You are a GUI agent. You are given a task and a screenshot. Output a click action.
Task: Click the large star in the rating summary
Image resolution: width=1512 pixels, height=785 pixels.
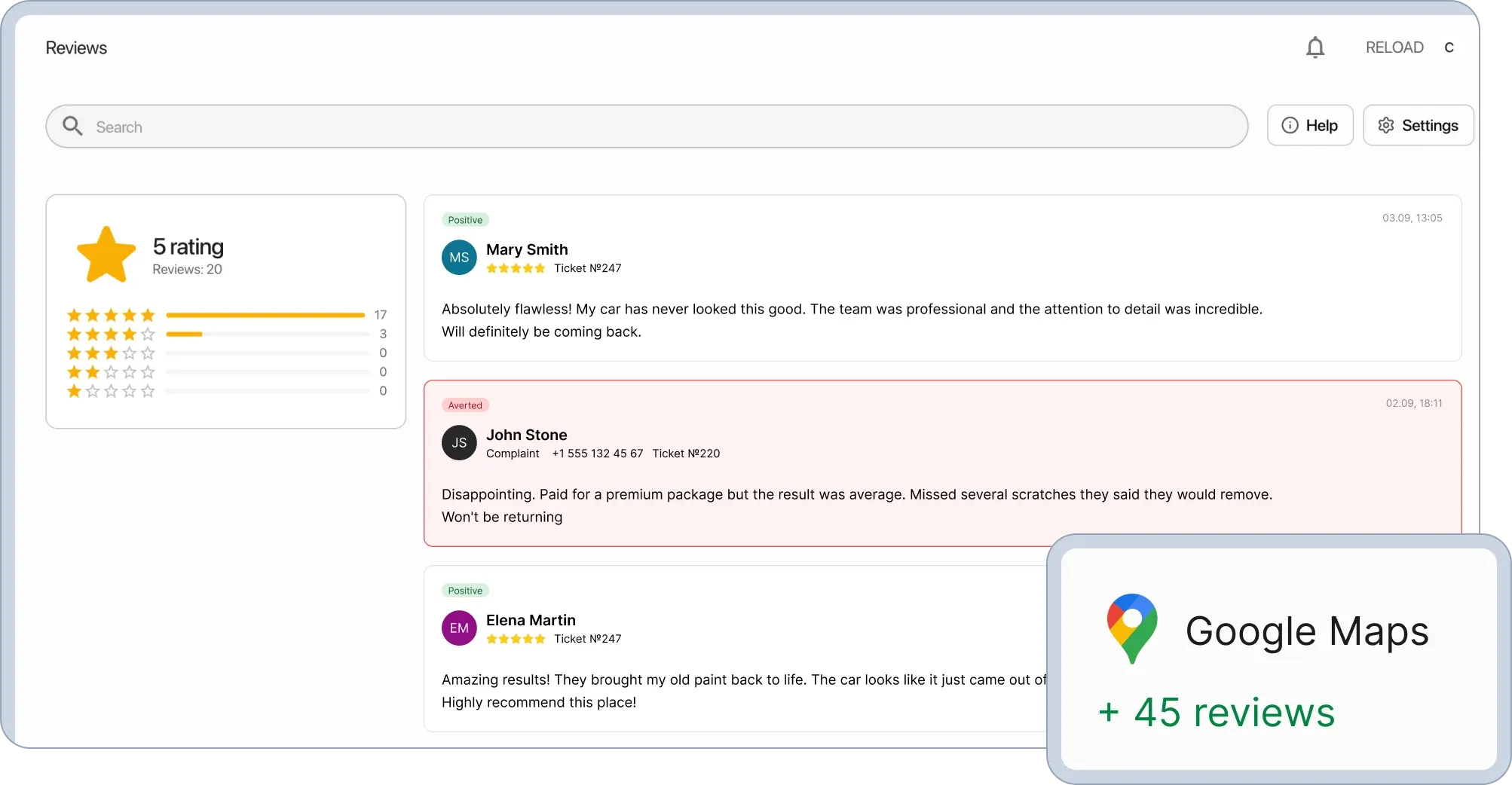click(106, 253)
